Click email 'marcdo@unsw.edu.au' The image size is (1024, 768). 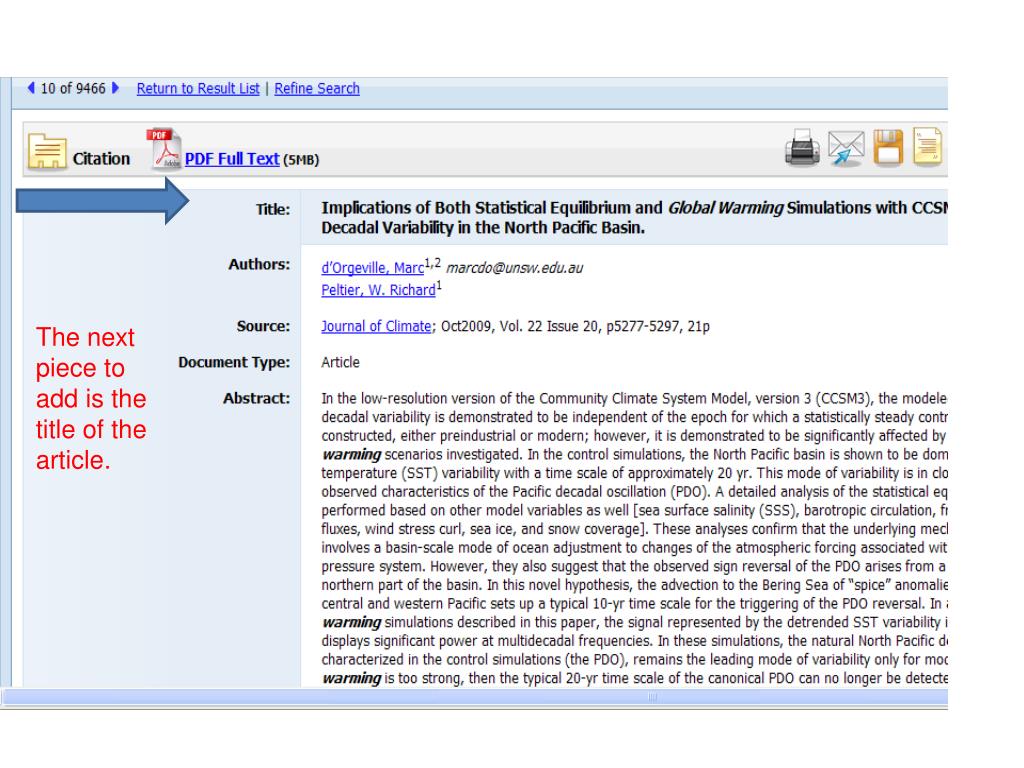[x=515, y=268]
